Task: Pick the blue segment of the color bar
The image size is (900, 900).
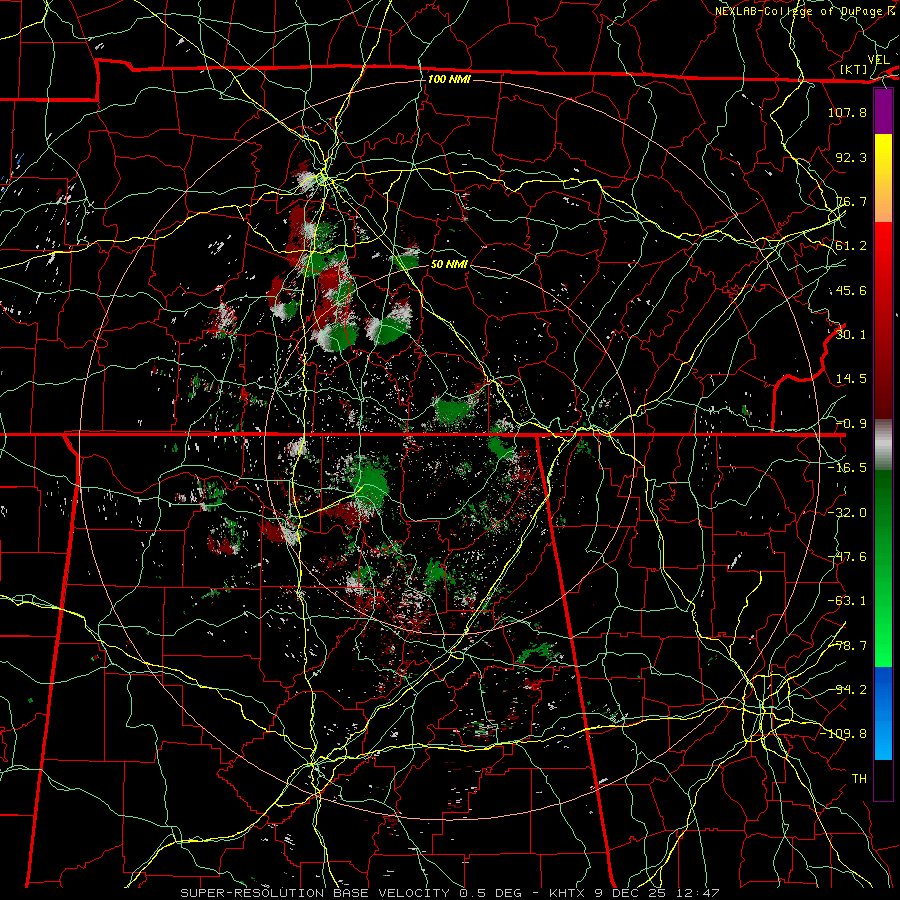Action: pos(883,713)
